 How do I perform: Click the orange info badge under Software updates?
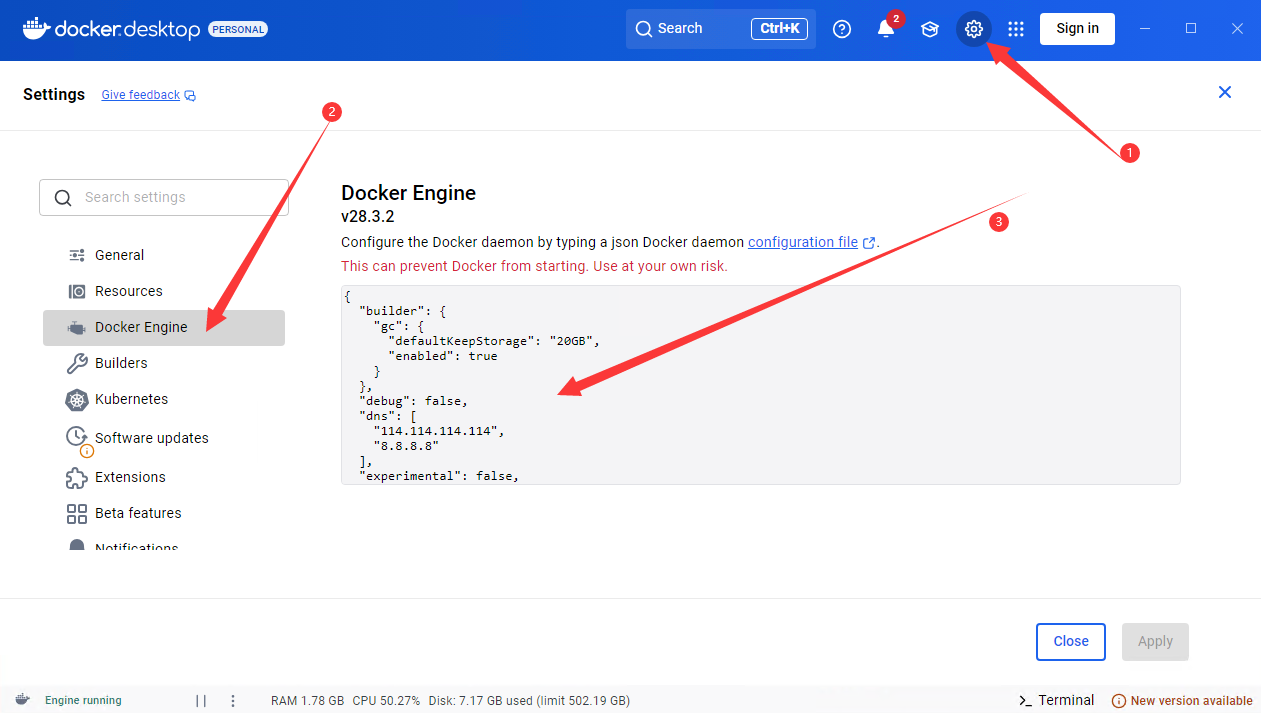coord(87,451)
